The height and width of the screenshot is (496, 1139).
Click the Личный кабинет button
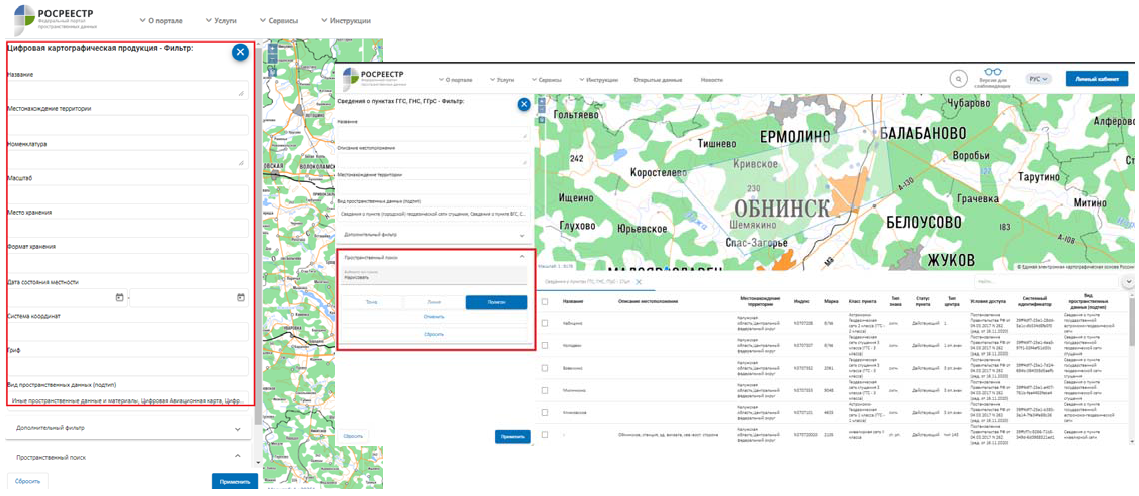click(1096, 79)
